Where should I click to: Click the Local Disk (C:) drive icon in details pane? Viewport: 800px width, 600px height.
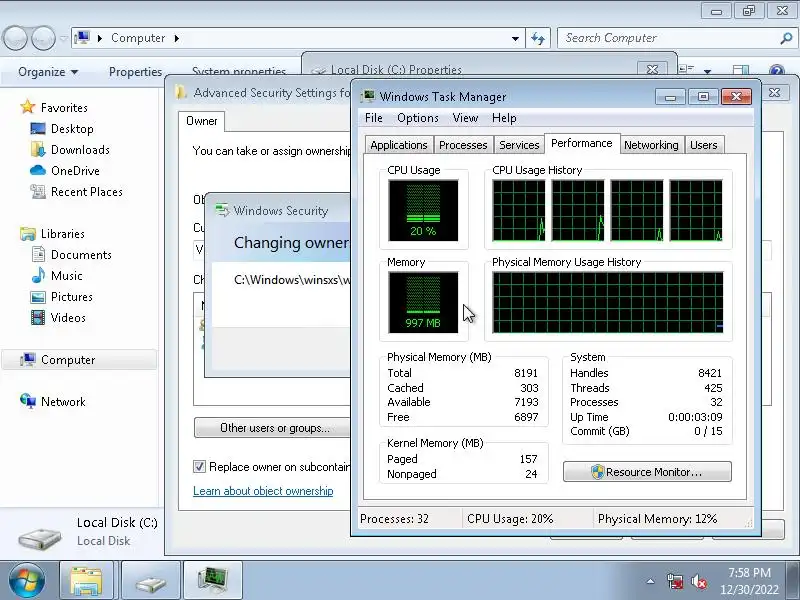click(40, 538)
